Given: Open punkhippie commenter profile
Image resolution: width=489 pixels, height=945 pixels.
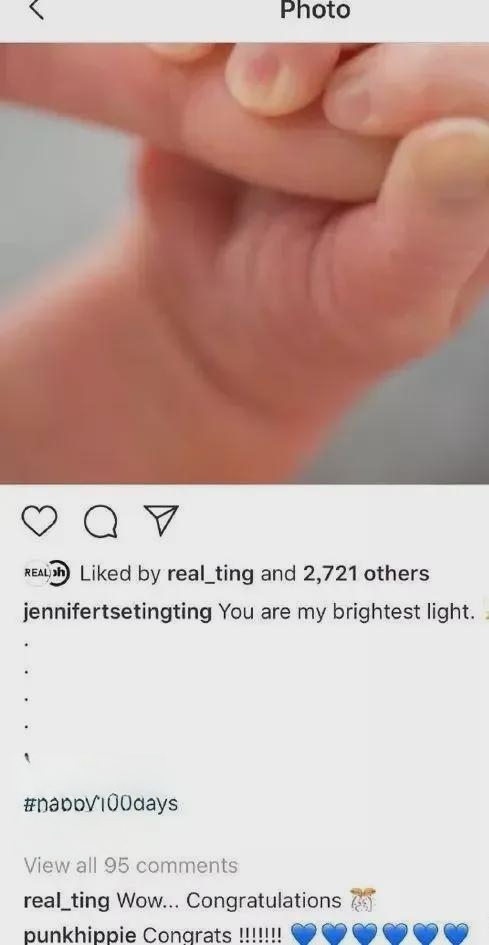Looking at the screenshot, I should coord(79,935).
